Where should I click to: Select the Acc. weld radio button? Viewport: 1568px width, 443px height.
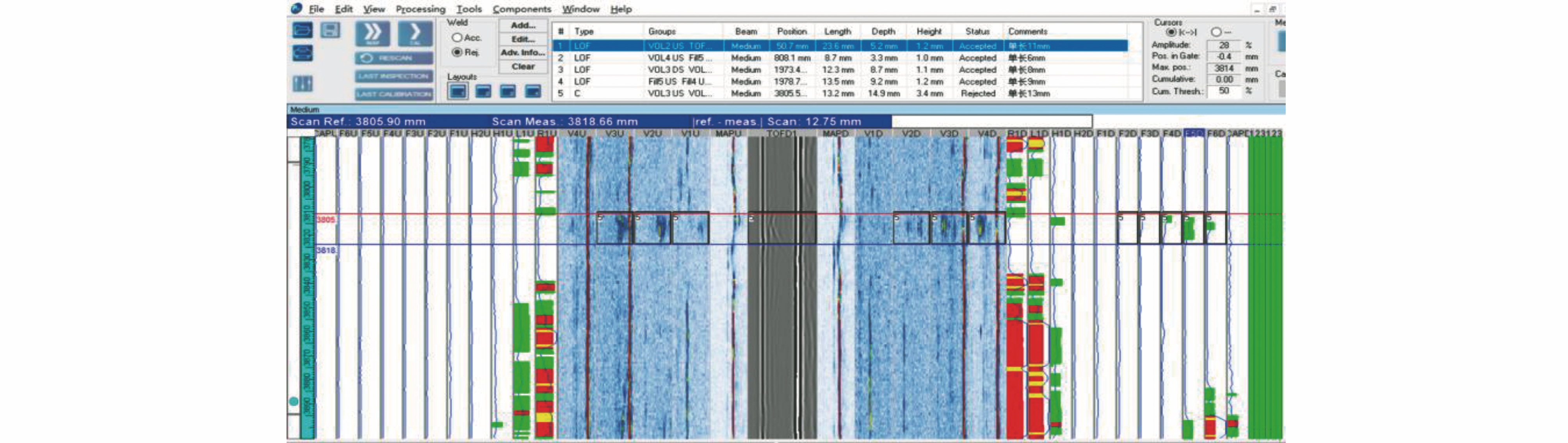[x=457, y=38]
